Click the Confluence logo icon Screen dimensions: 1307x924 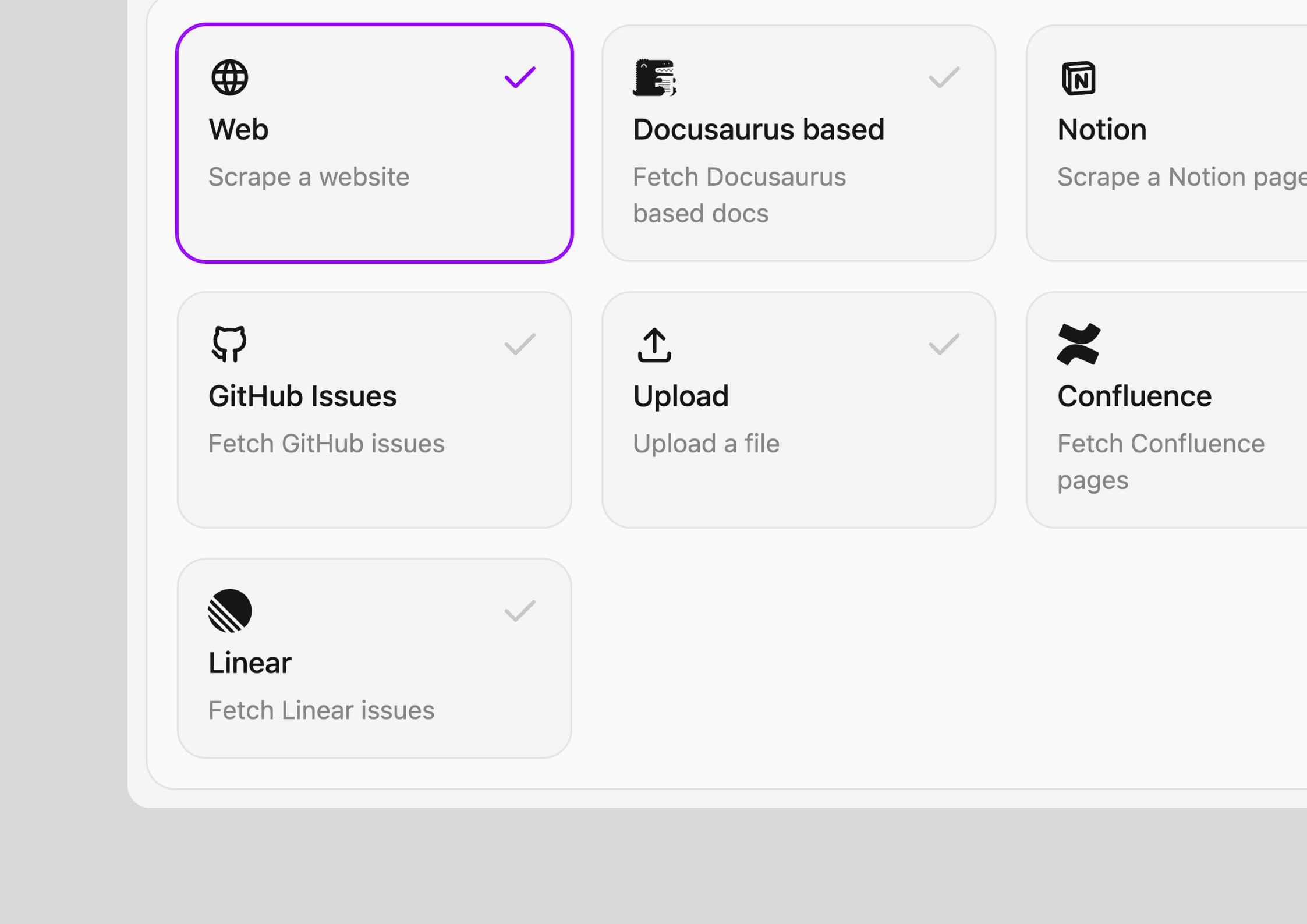(x=1078, y=344)
